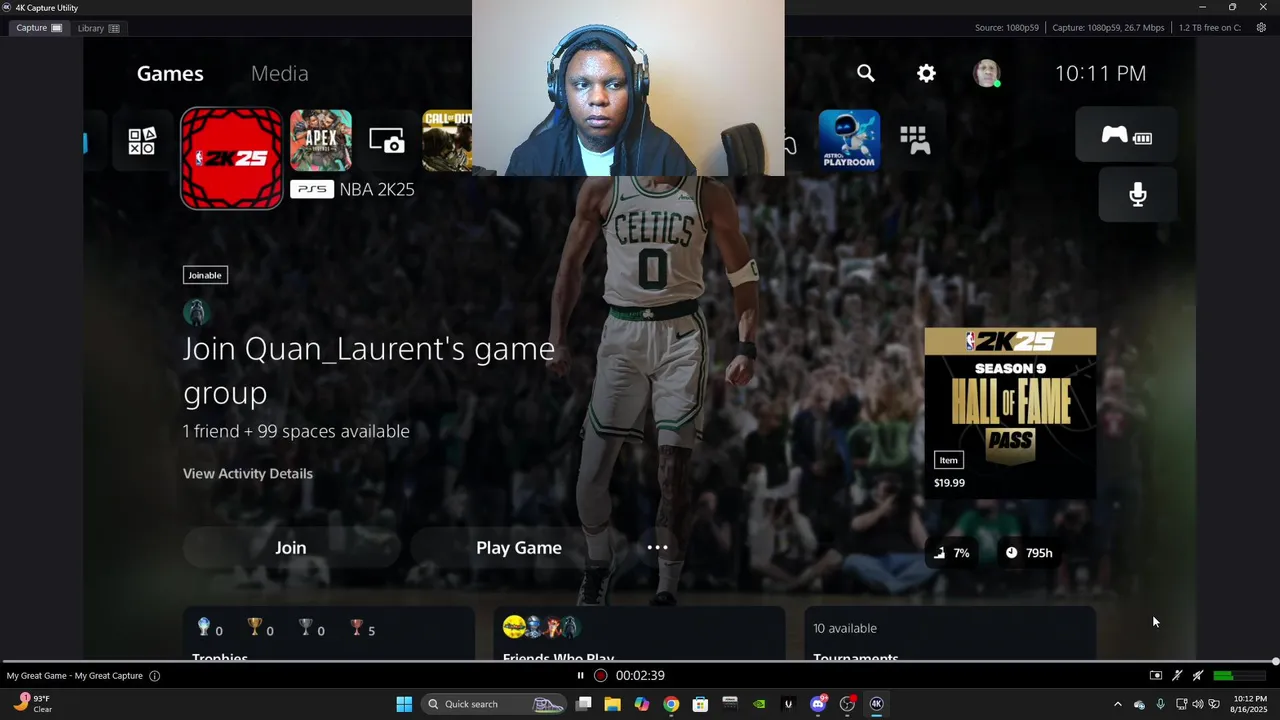Take a screenshot with the snapshot icon
The width and height of the screenshot is (1280, 720).
click(1156, 676)
